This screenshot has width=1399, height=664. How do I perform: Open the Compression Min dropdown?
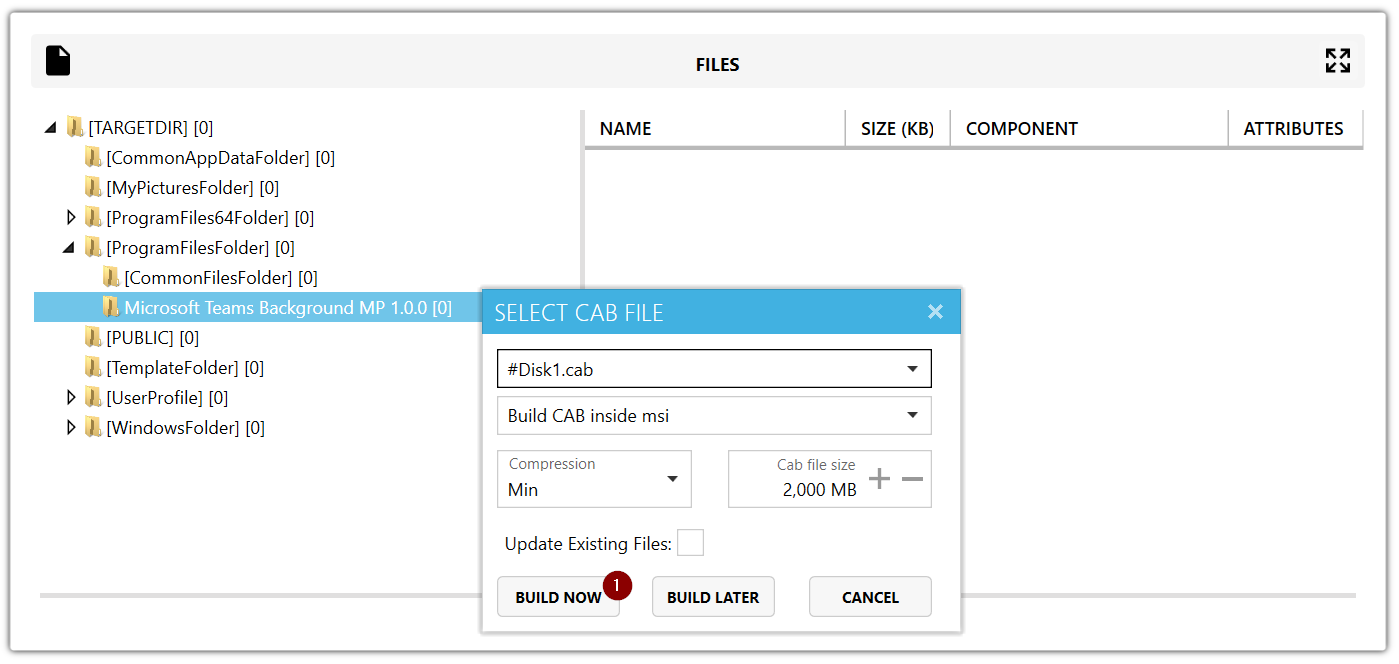pyautogui.click(x=594, y=479)
